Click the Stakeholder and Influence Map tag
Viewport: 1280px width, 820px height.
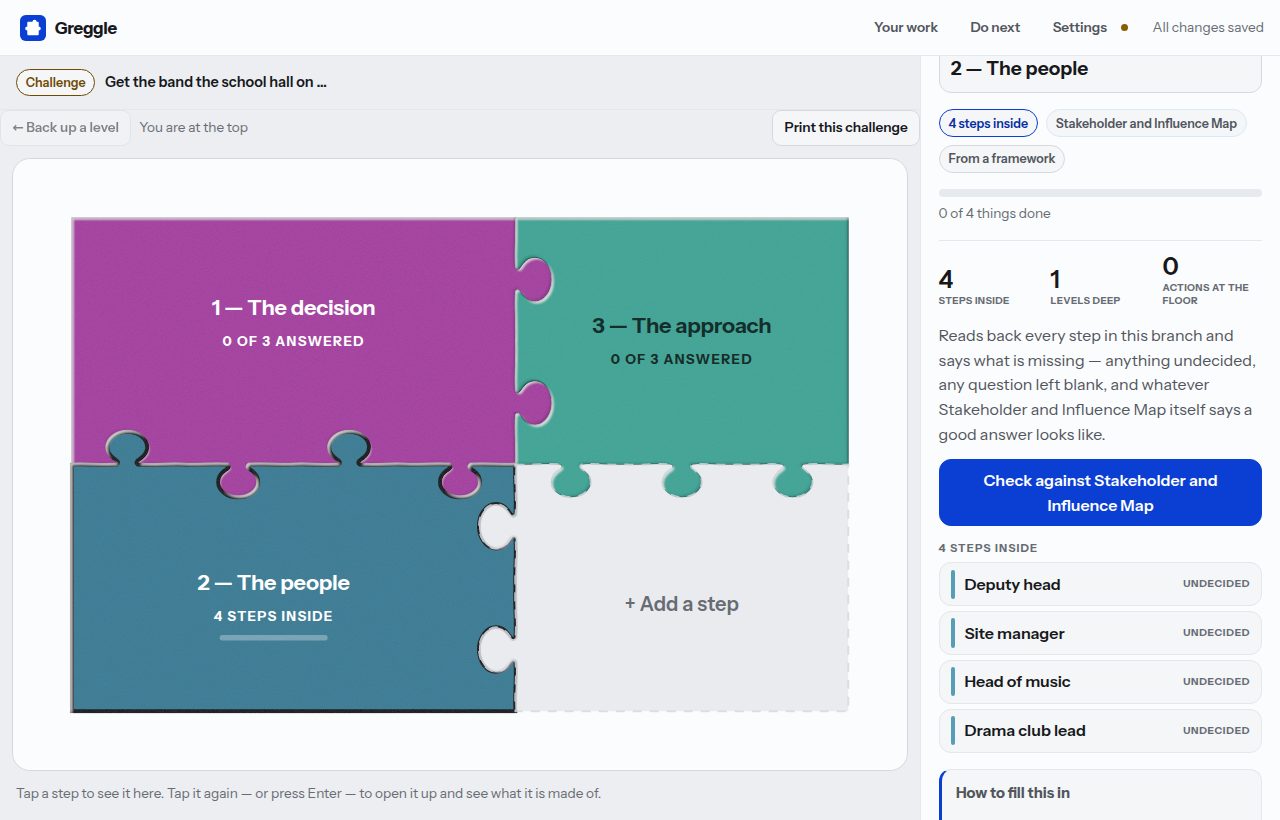(1146, 123)
